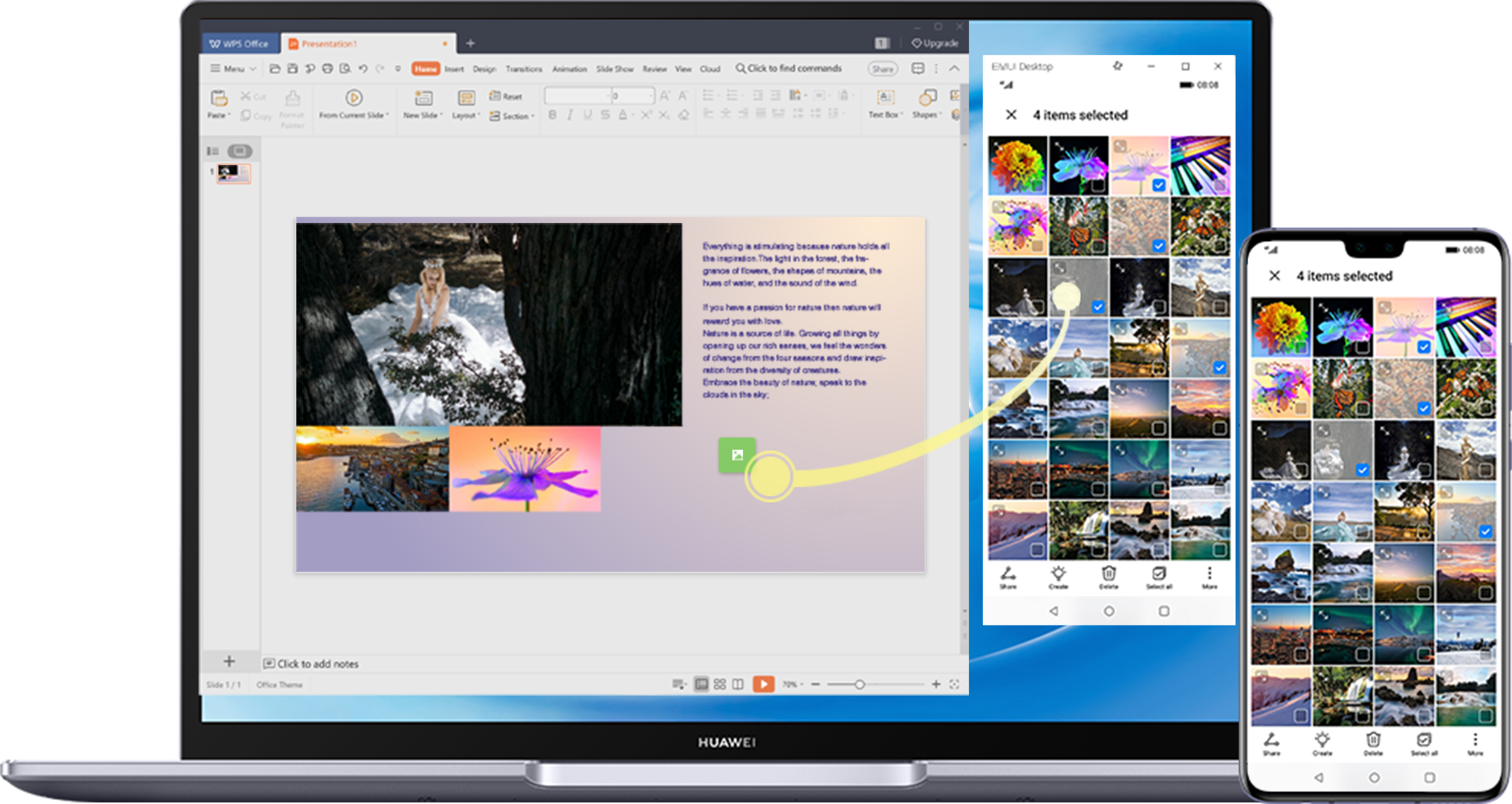The image size is (1512, 804).
Task: Uncheck pale lilac flower photo in EMUI Desktop
Action: coord(1159,185)
